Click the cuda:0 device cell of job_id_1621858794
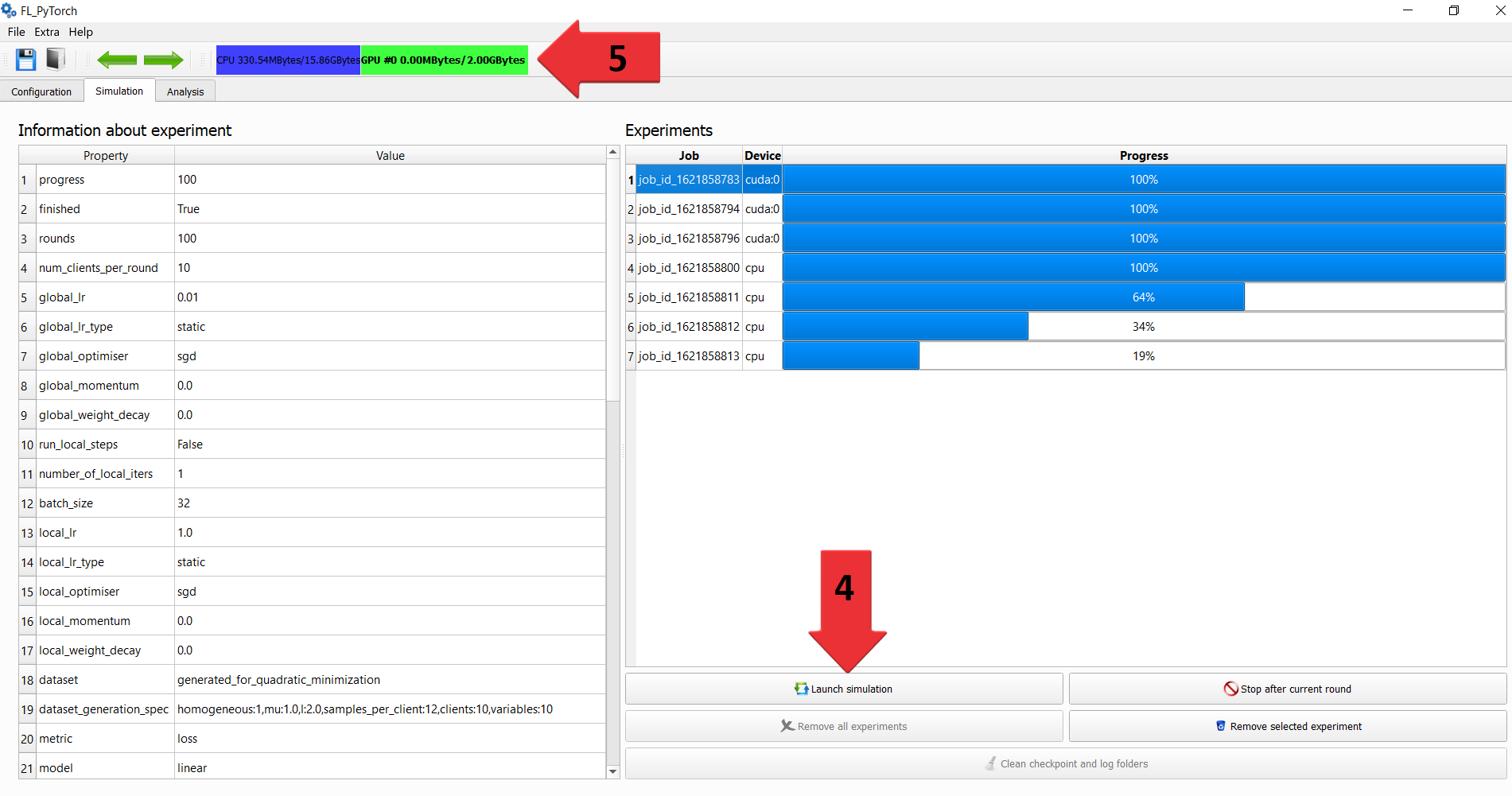The height and width of the screenshot is (796, 1512). tap(763, 209)
